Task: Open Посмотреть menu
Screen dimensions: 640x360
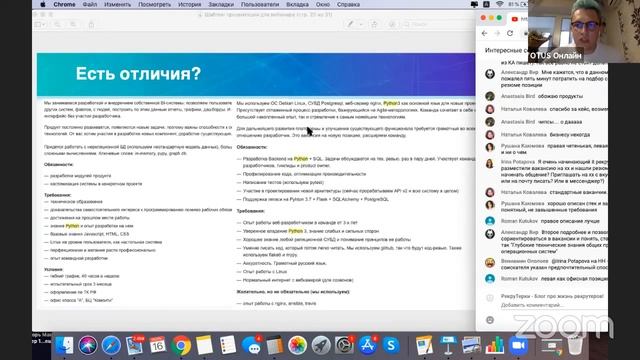Action: click(x=154, y=4)
